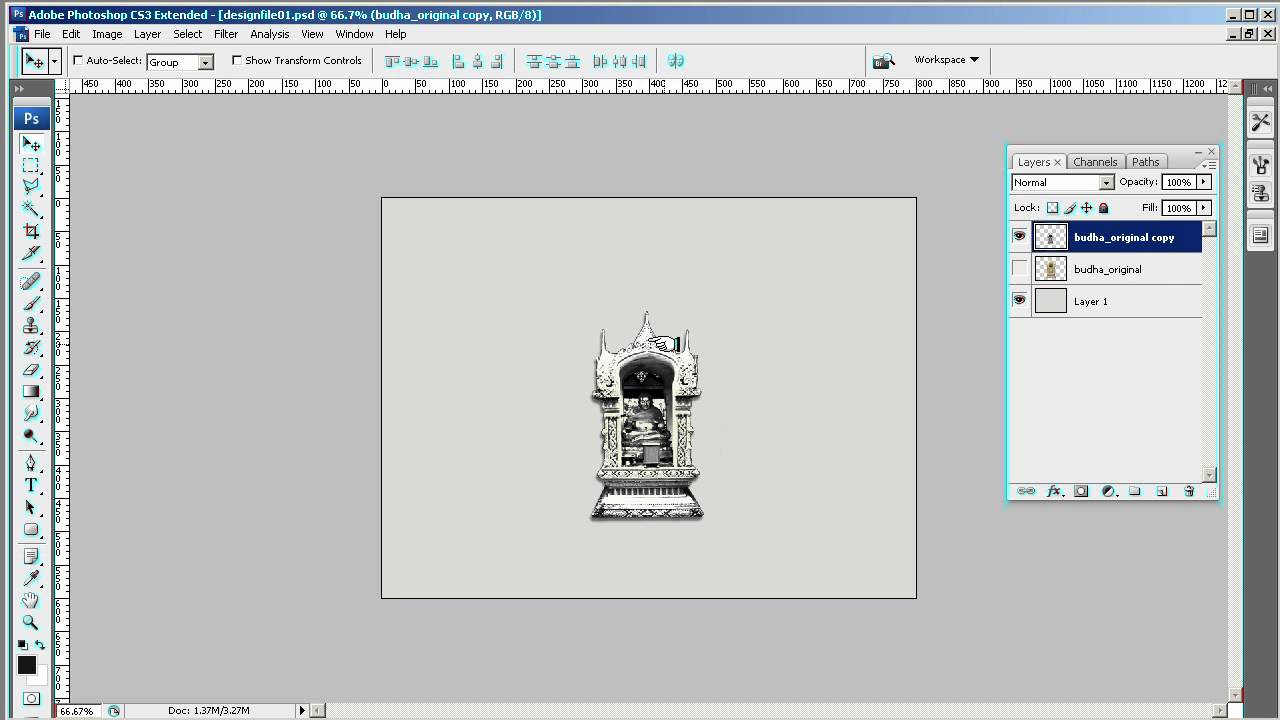Select the Pen tool
This screenshot has width=1280, height=720.
pos(31,463)
